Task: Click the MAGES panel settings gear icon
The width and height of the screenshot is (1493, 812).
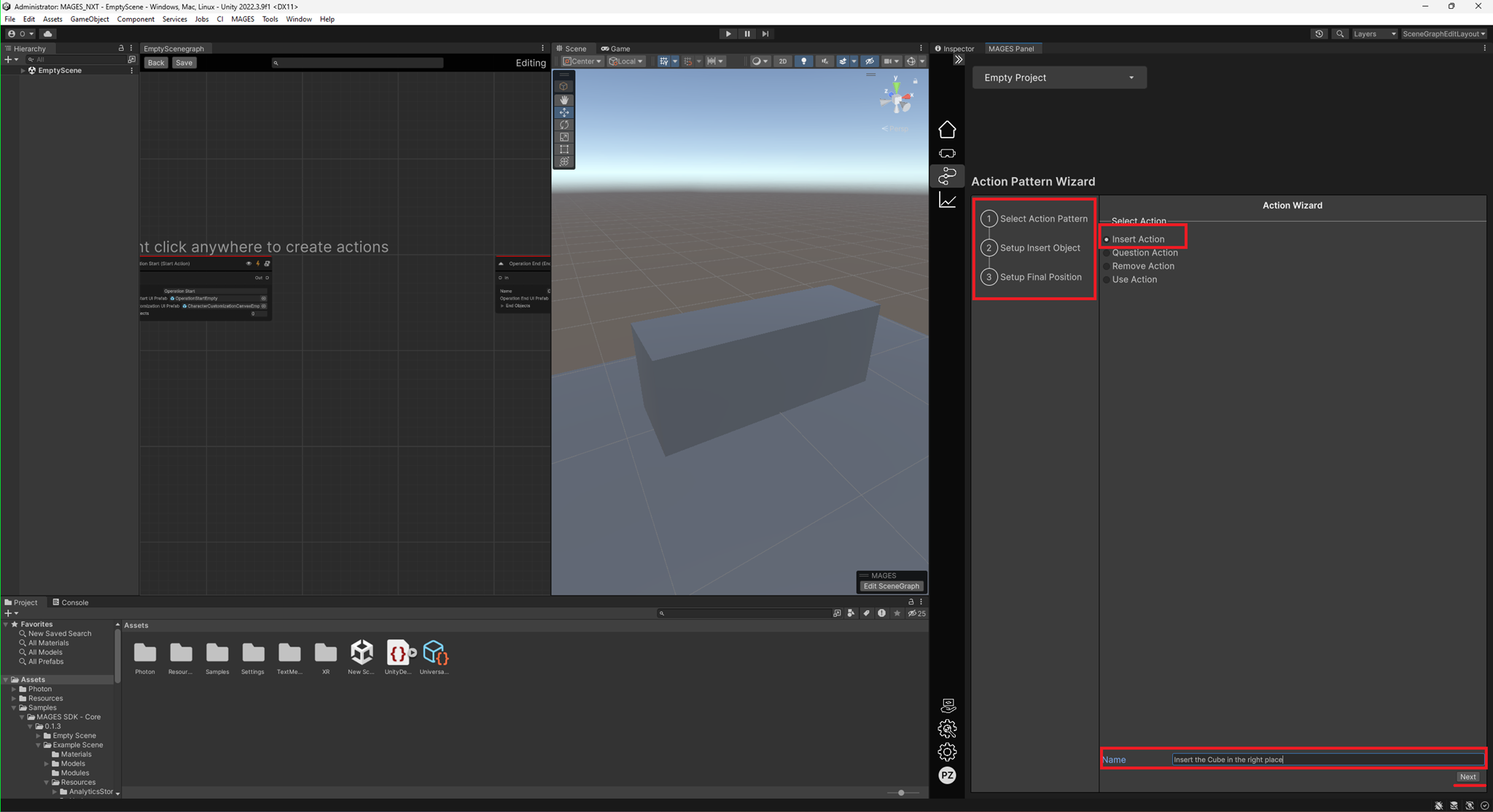Action: point(947,752)
